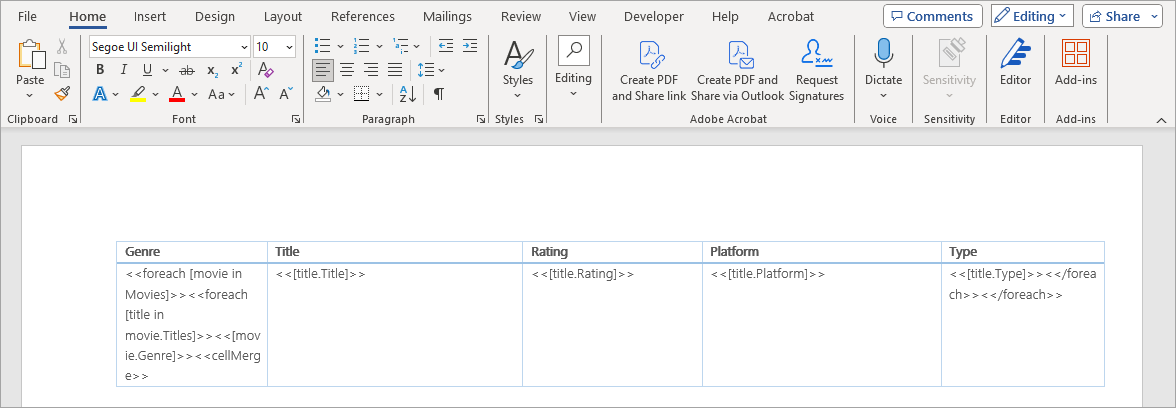Toggle Align Left
The width and height of the screenshot is (1176, 408).
[x=323, y=70]
